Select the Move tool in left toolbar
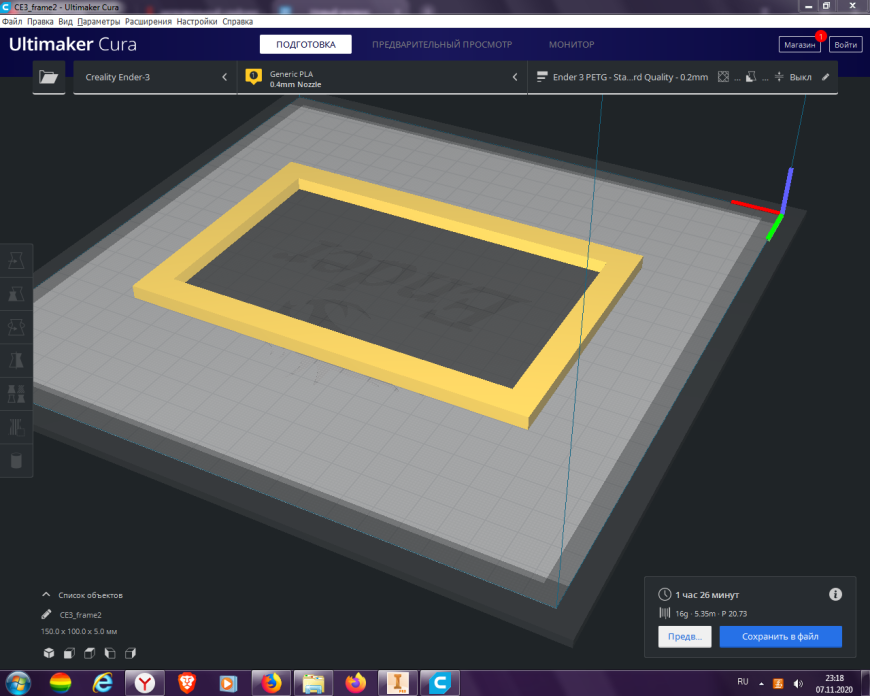This screenshot has width=870, height=696. 16,260
